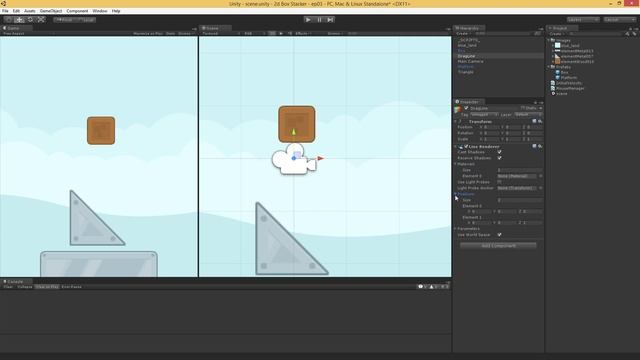Toggle Receive Shadows checkbox

[x=499, y=158]
